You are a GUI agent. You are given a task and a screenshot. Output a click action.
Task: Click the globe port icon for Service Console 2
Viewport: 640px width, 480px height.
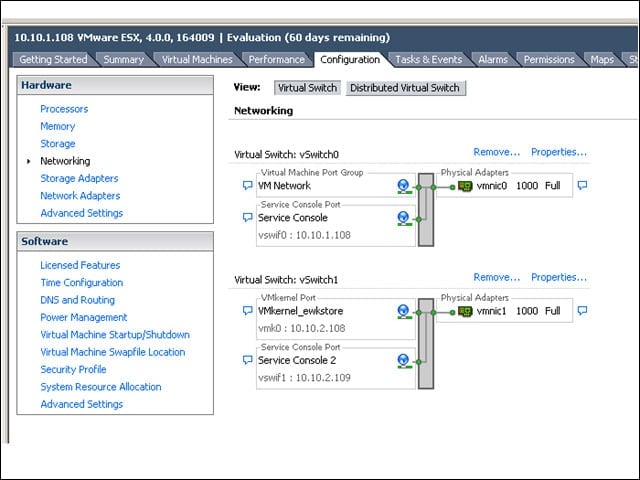(403, 361)
